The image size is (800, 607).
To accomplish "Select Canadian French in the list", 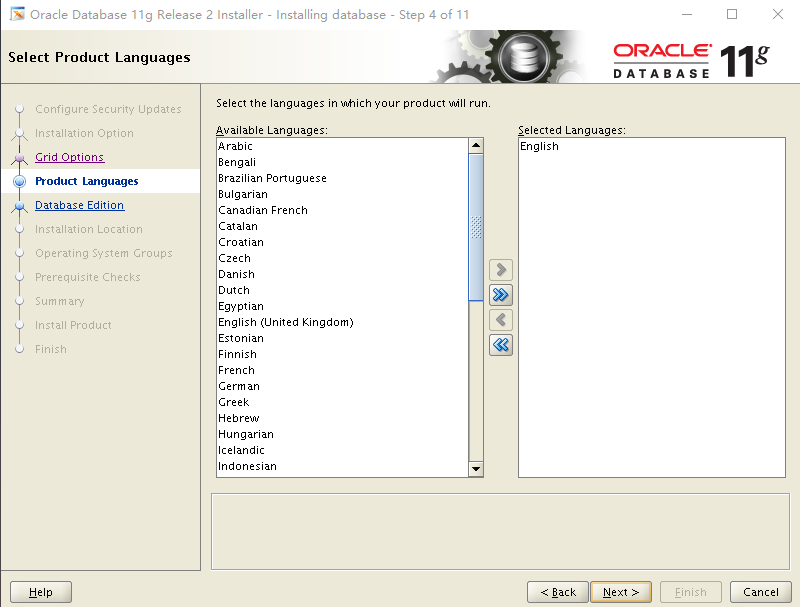I will [x=342, y=210].
